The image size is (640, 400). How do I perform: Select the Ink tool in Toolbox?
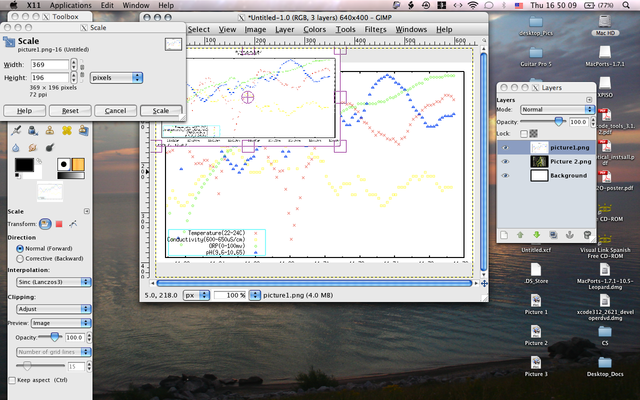point(33,130)
